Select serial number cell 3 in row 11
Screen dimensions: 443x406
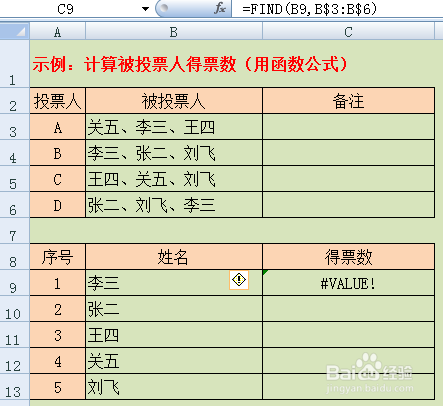(x=58, y=335)
